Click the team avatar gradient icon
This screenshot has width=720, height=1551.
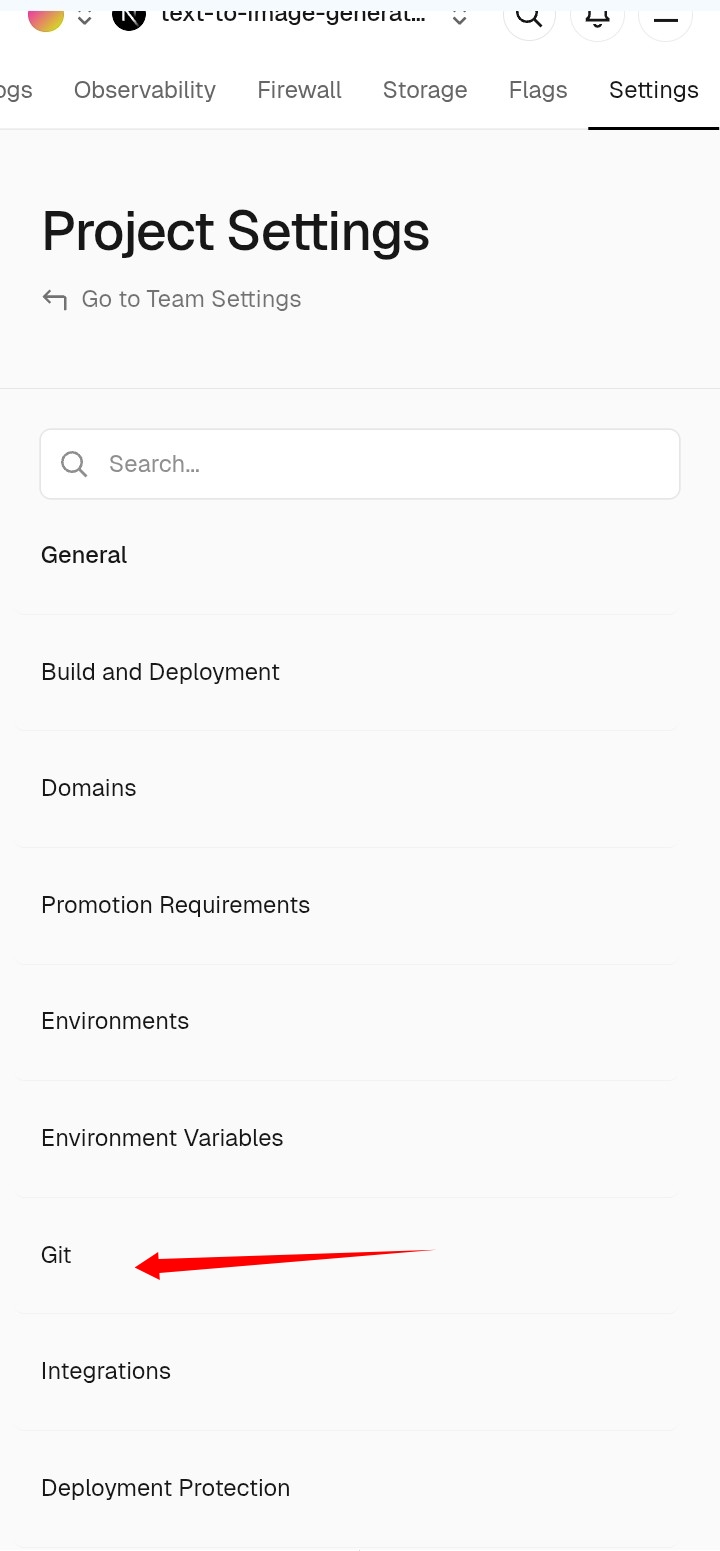pyautogui.click(x=46, y=16)
